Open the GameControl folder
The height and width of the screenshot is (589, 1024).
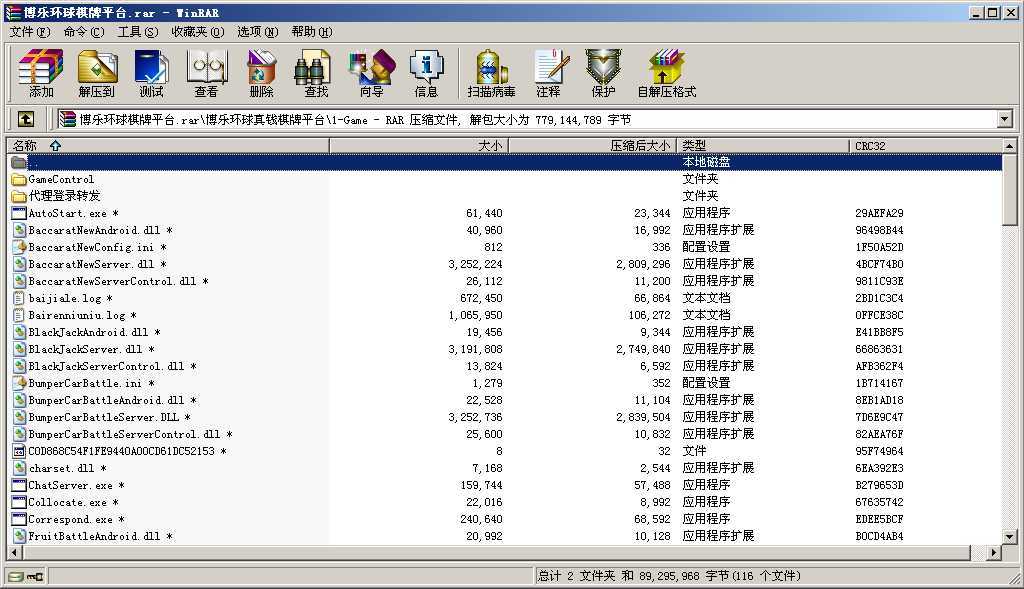(x=60, y=179)
